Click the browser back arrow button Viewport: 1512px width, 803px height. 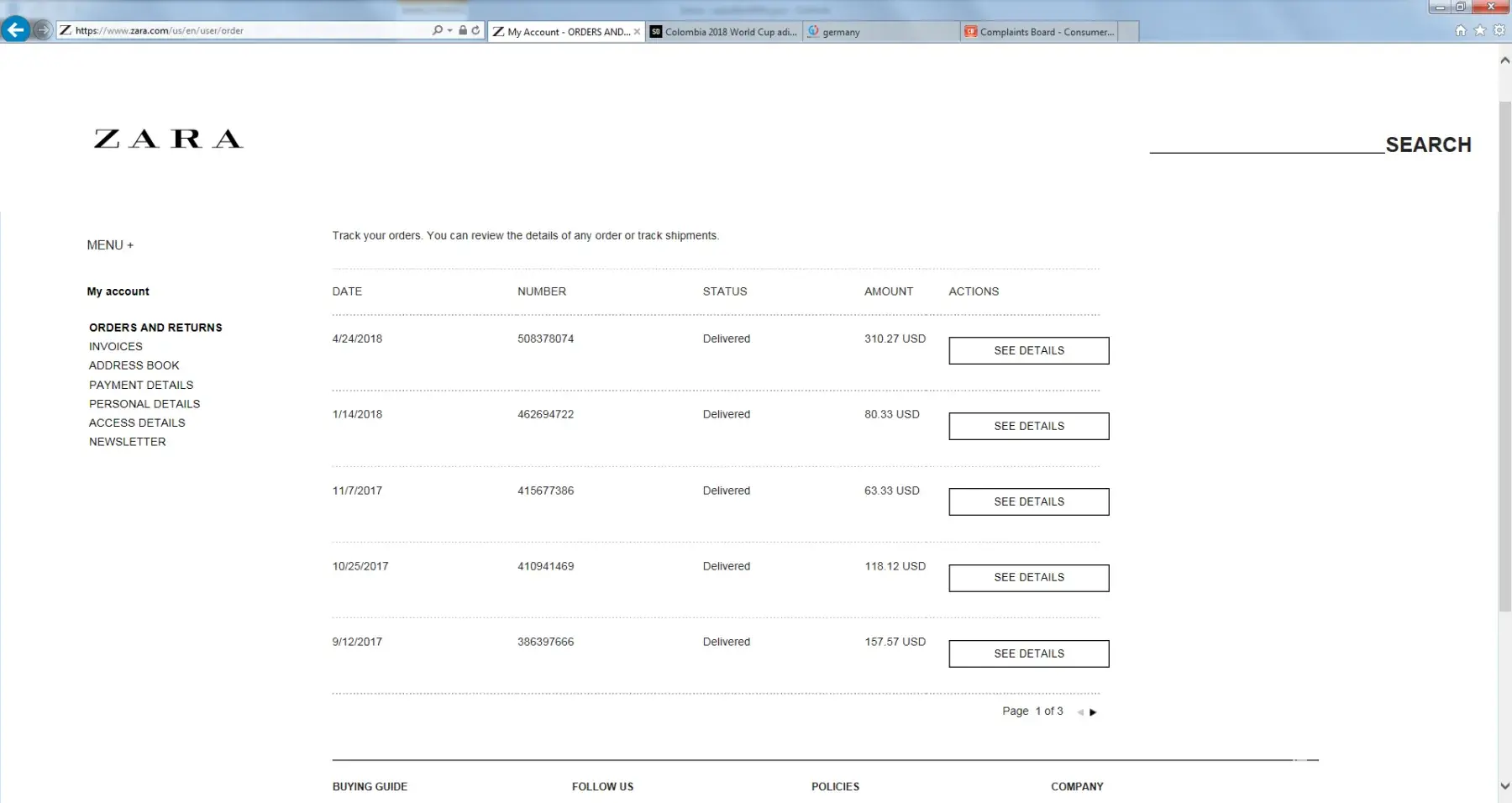point(15,30)
